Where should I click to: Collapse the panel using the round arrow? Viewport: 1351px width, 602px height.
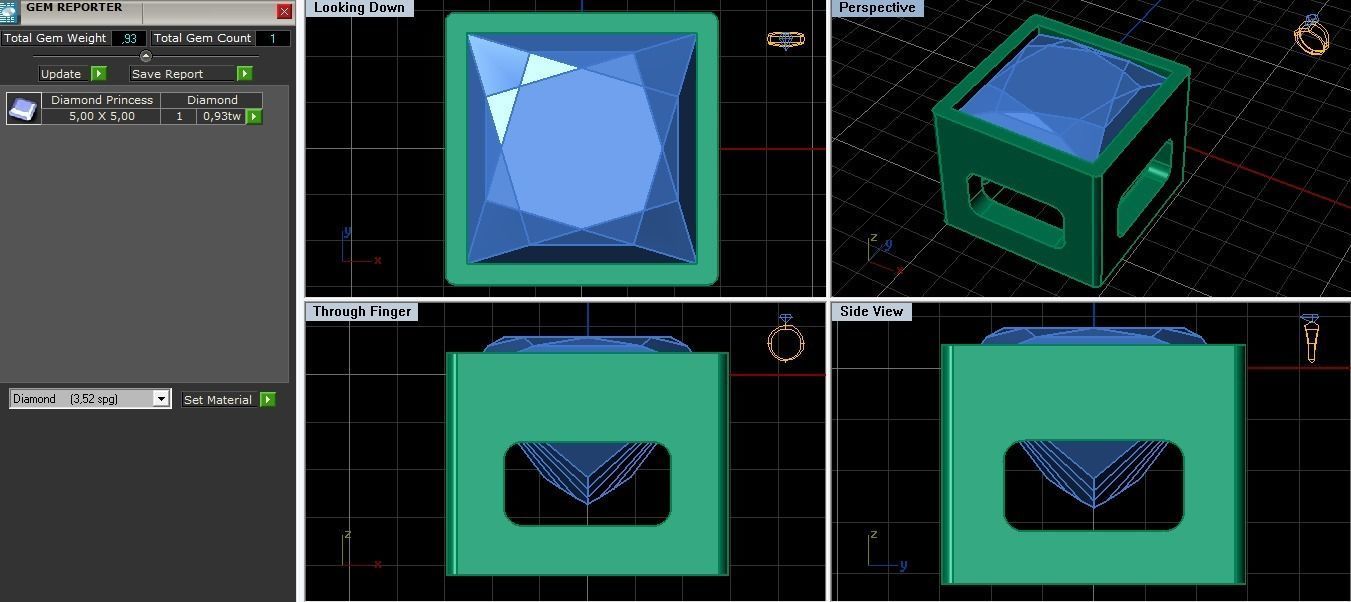coord(146,56)
